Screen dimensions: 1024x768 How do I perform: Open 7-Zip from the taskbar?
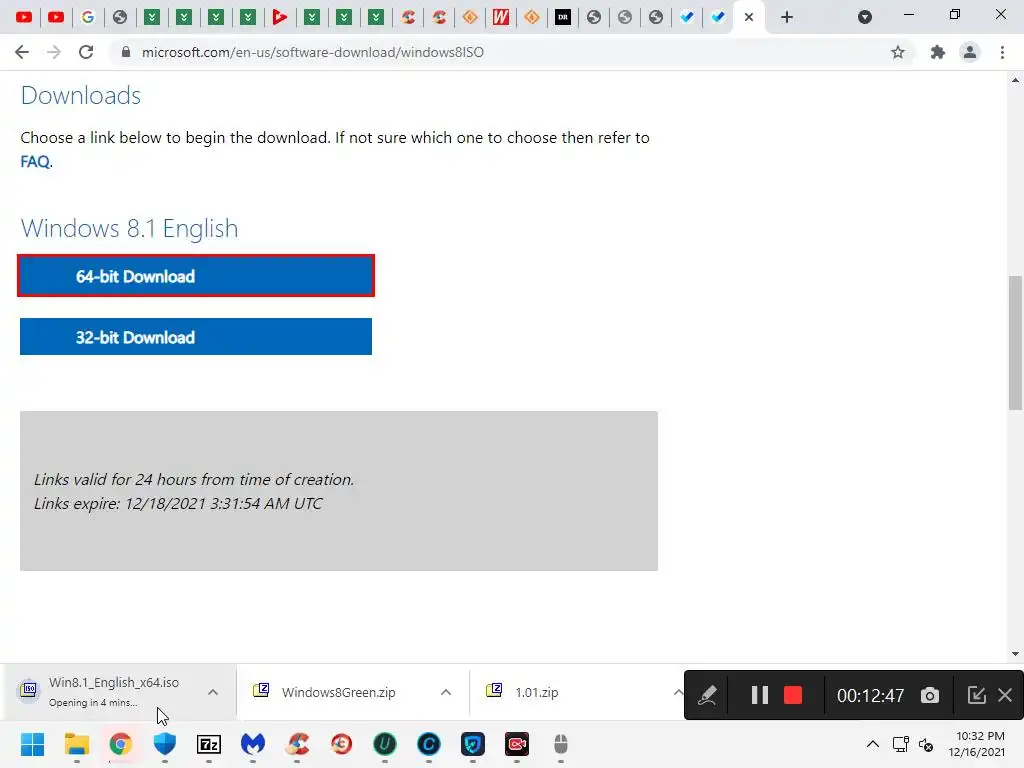(209, 744)
